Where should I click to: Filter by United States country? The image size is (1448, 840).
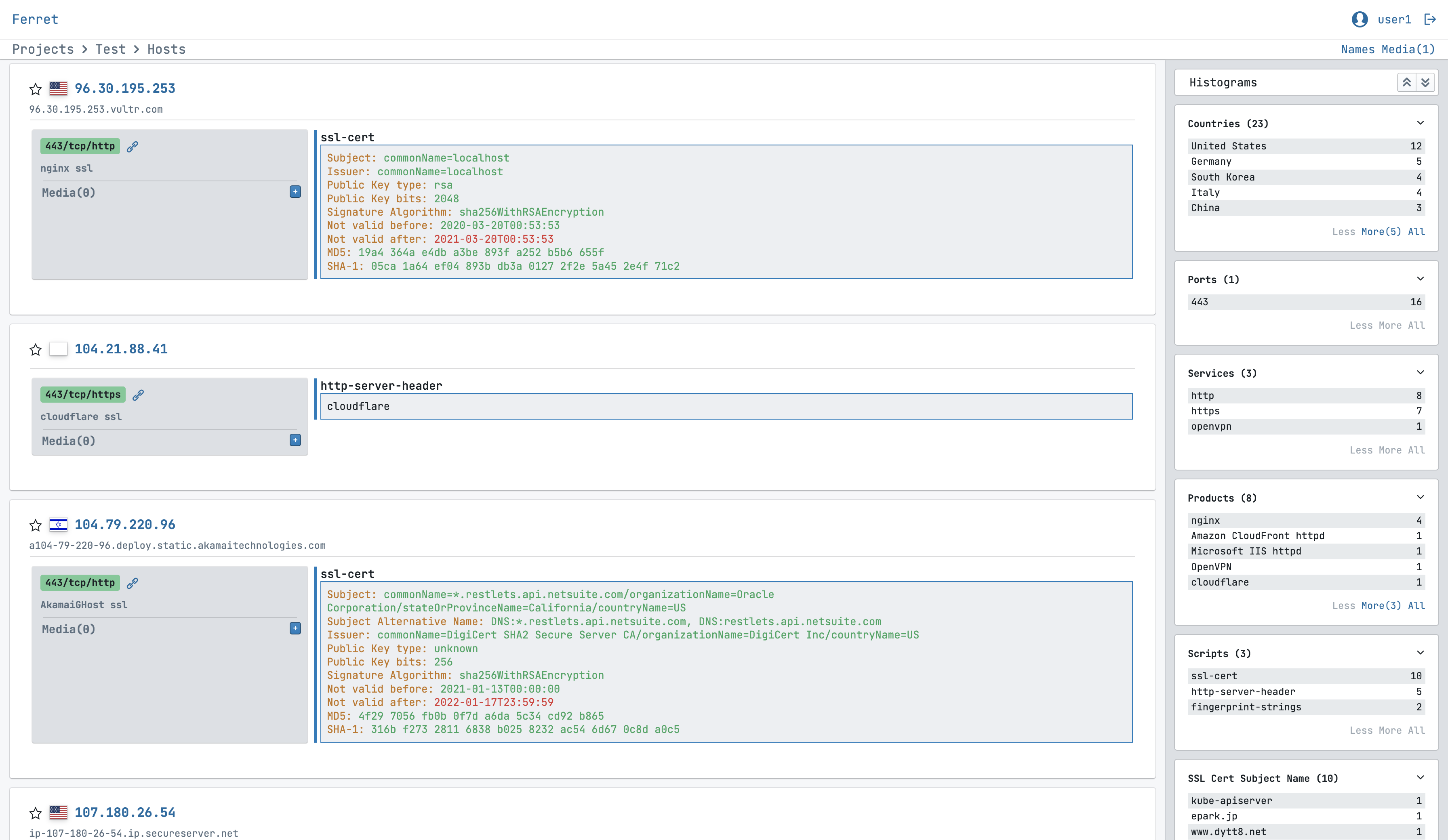point(1306,146)
